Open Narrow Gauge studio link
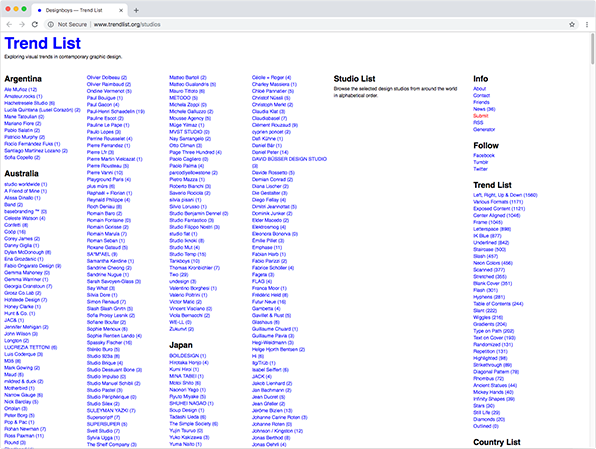 24,395
